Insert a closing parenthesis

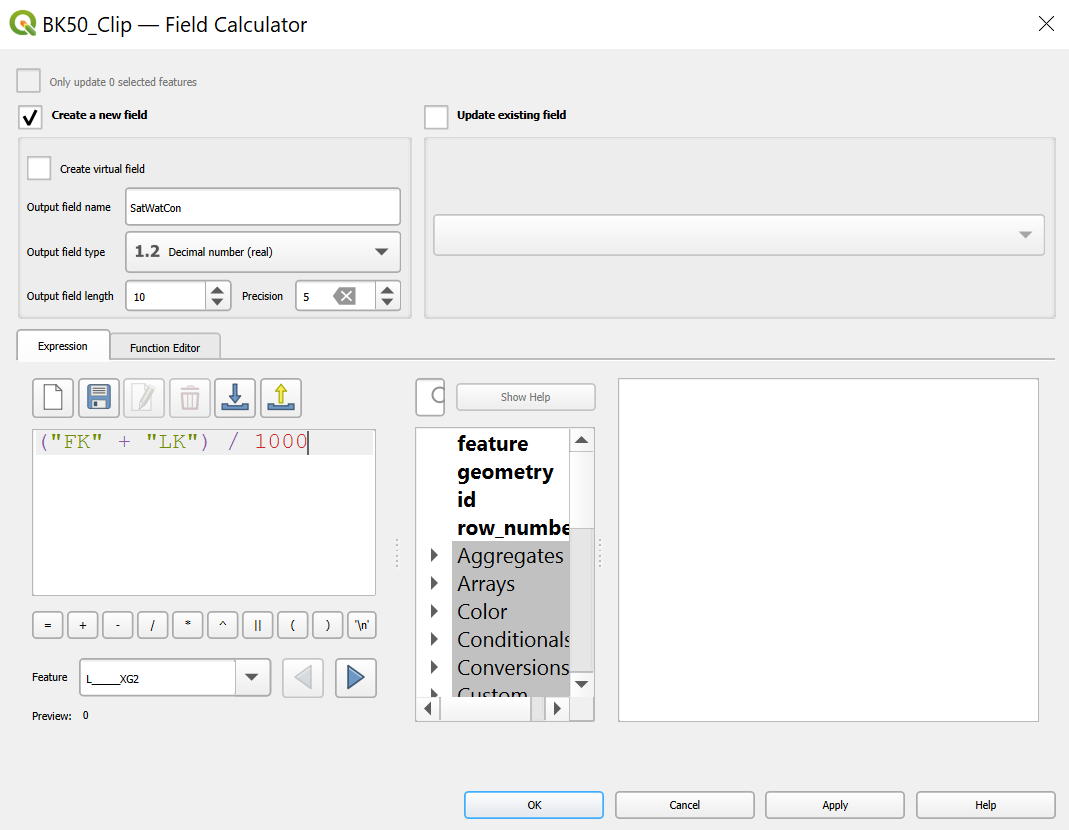(x=327, y=625)
